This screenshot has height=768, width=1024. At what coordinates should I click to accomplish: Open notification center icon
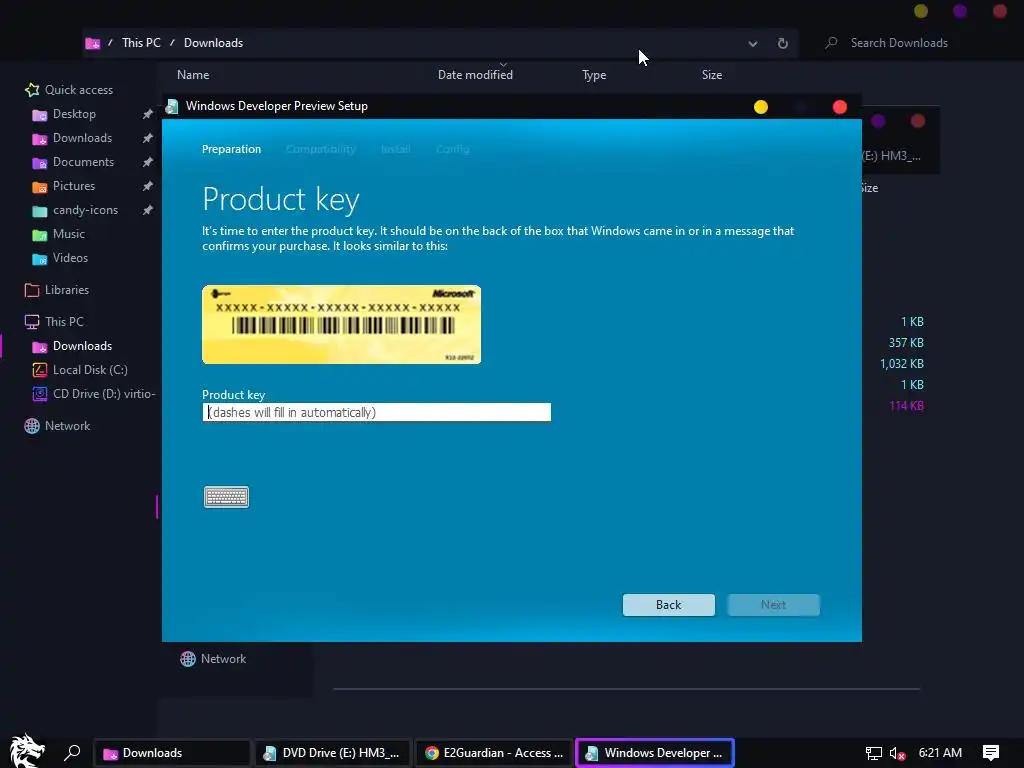(991, 753)
